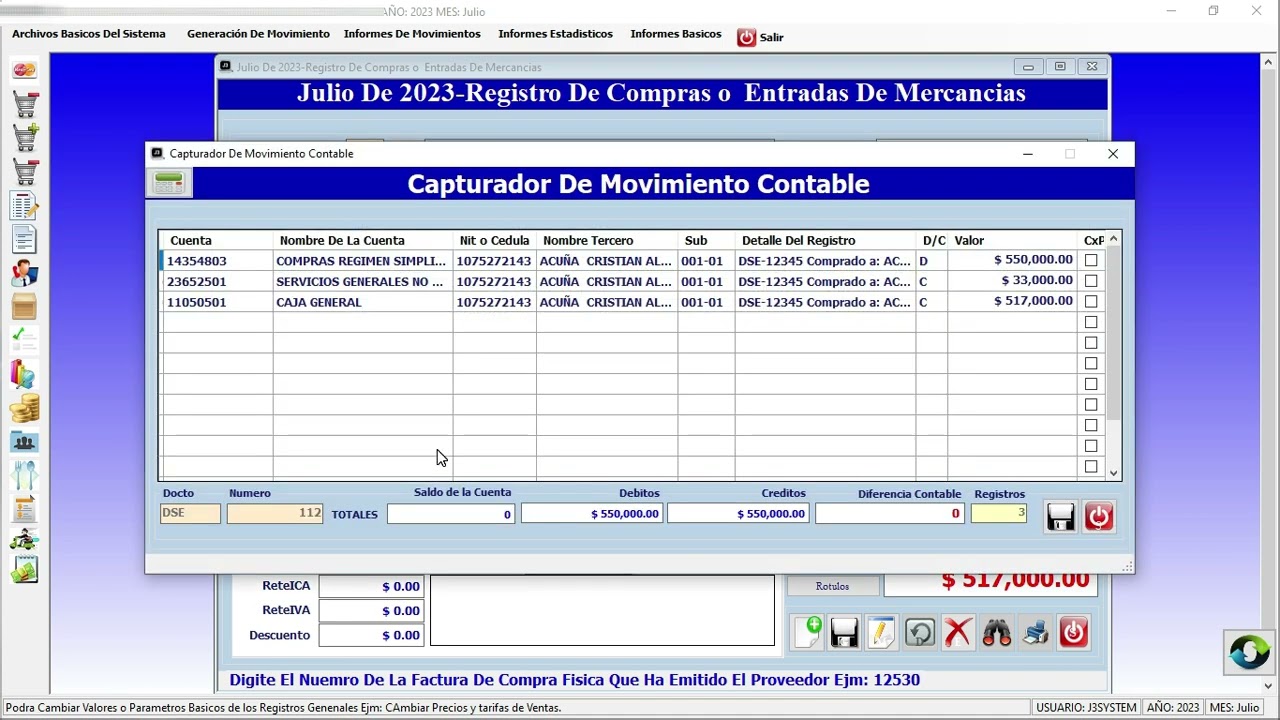Click Detalle Del Registro column header
This screenshot has height=720, width=1280.
(x=825, y=240)
